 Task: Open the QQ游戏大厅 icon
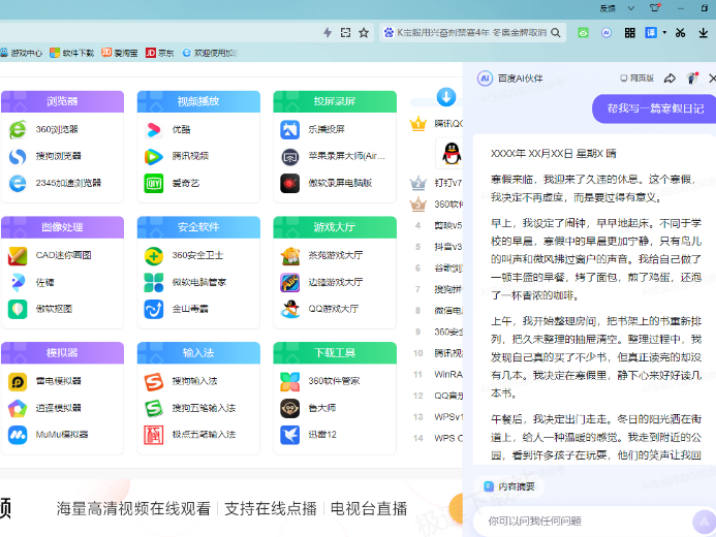coord(290,309)
